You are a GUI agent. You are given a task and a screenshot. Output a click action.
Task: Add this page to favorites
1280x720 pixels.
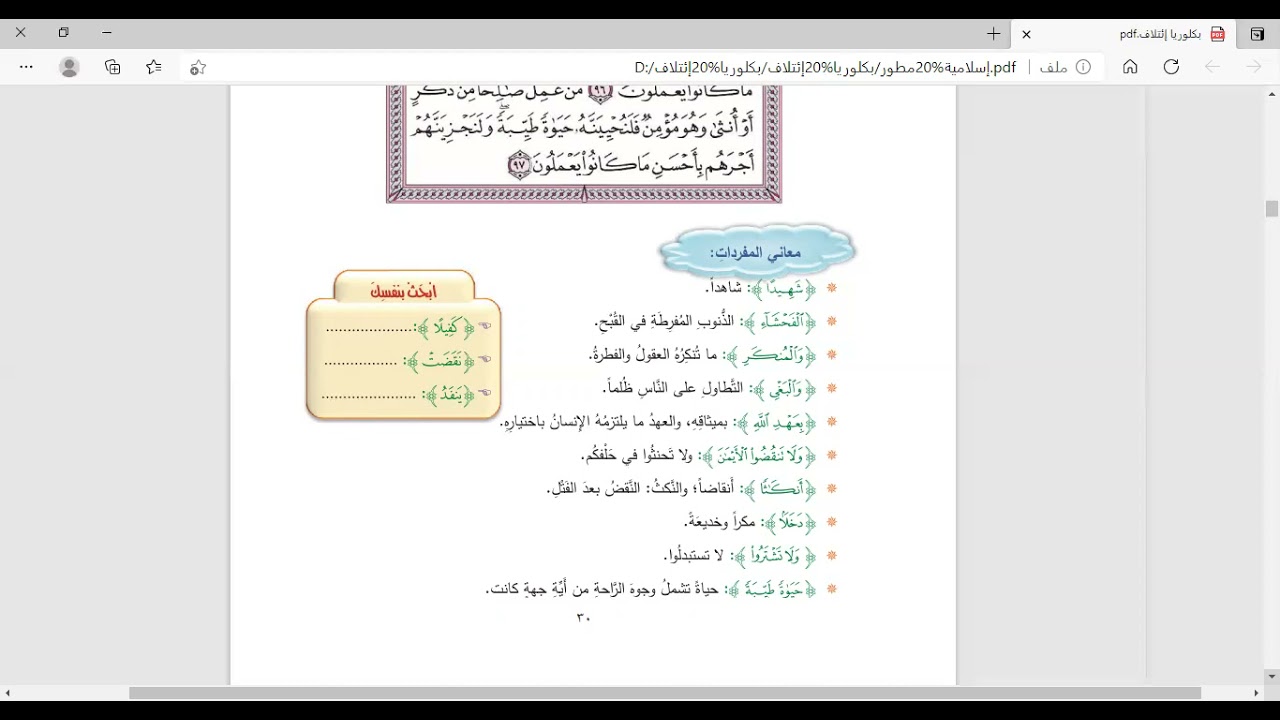[x=198, y=67]
